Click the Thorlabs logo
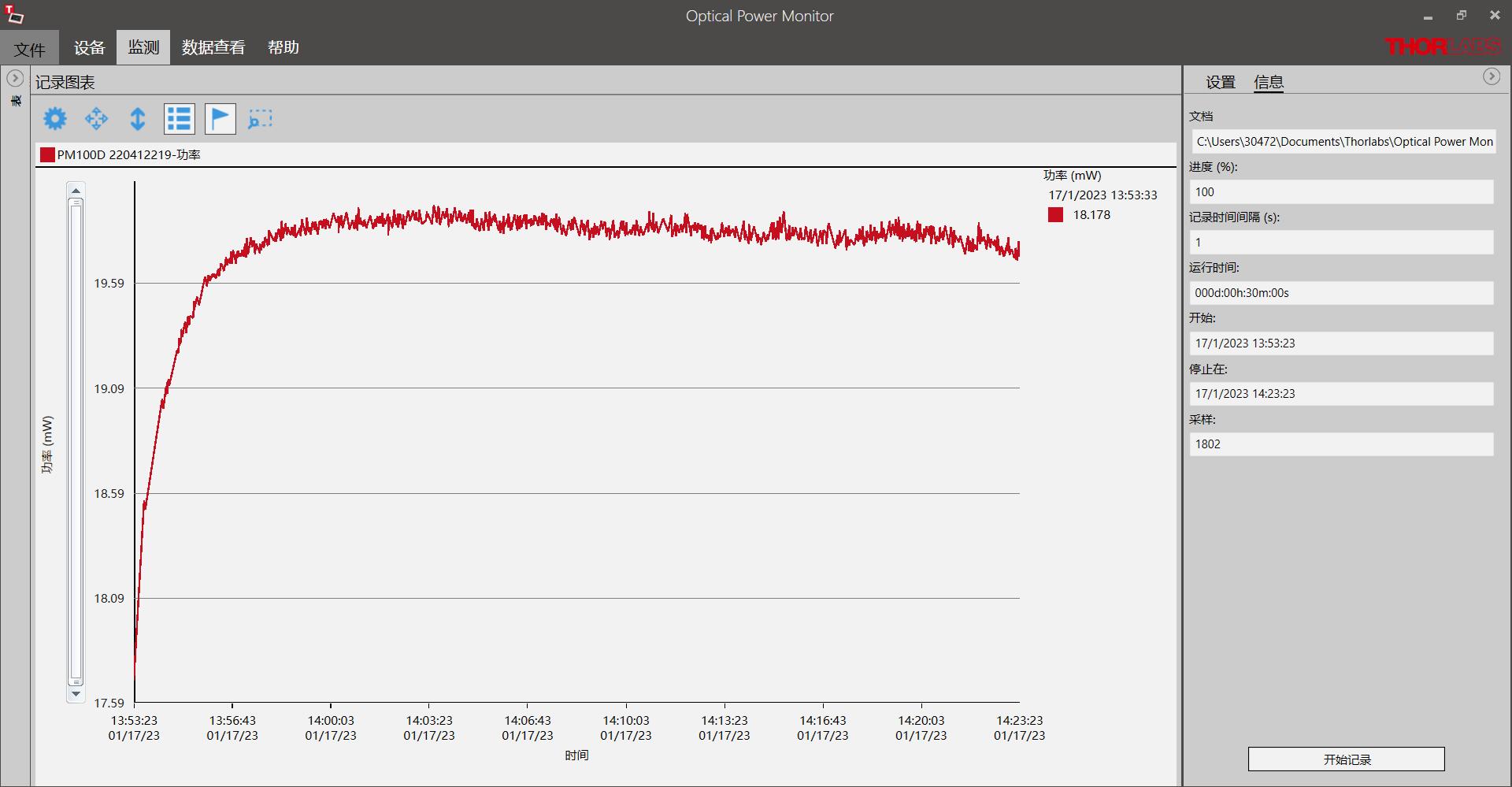This screenshot has height=787, width=1512. coord(1443,46)
